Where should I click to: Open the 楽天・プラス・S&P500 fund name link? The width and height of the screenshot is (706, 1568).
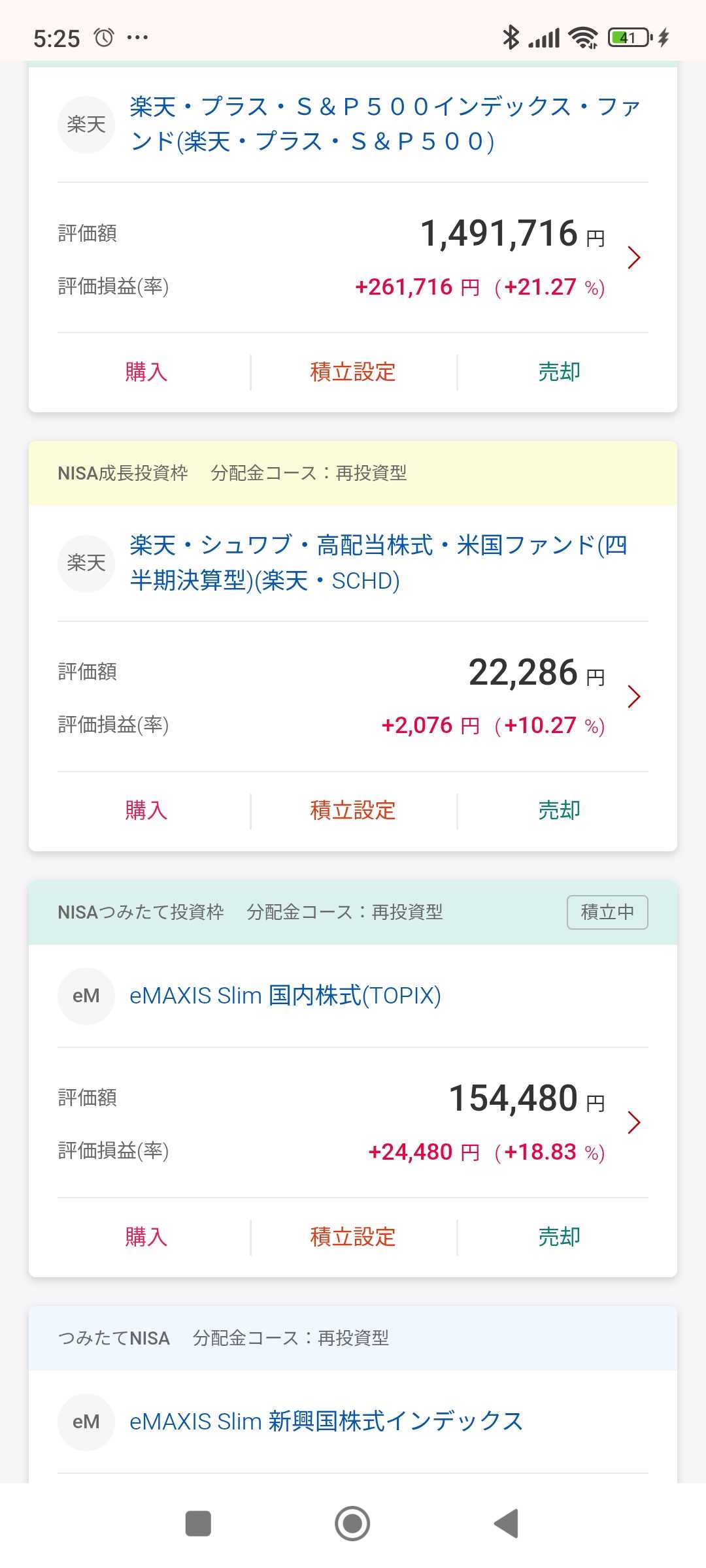click(384, 124)
